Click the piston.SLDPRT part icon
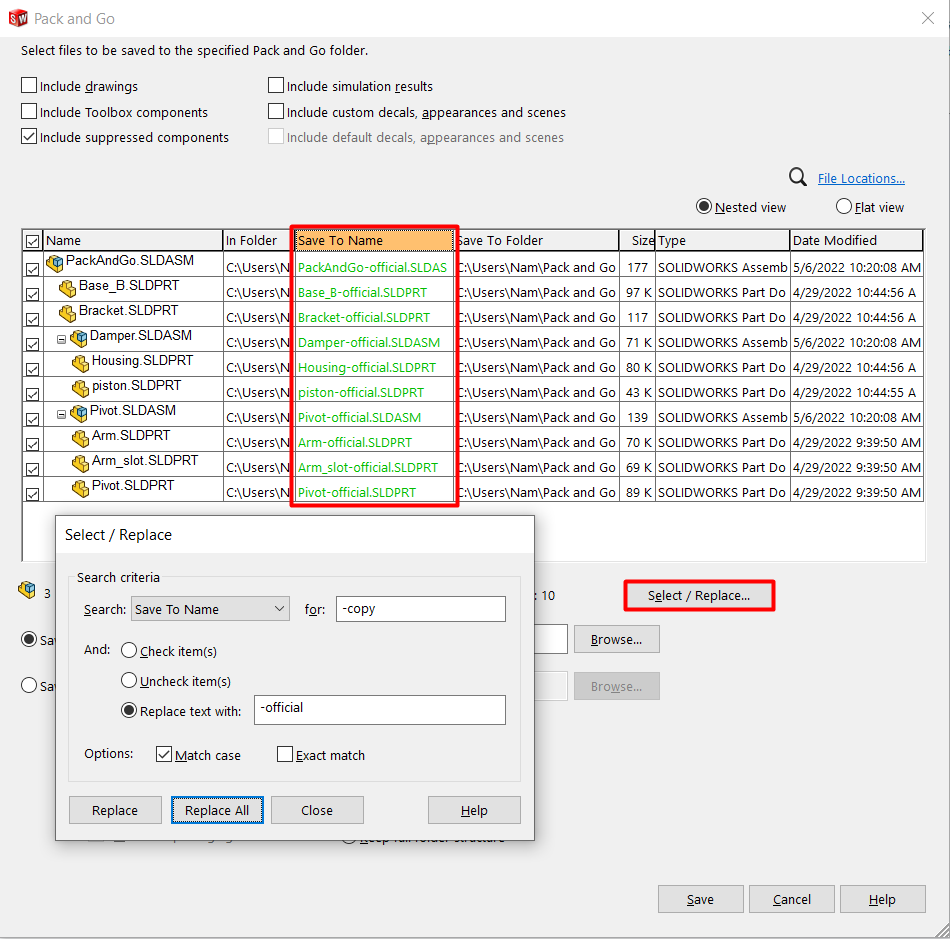 [x=81, y=388]
